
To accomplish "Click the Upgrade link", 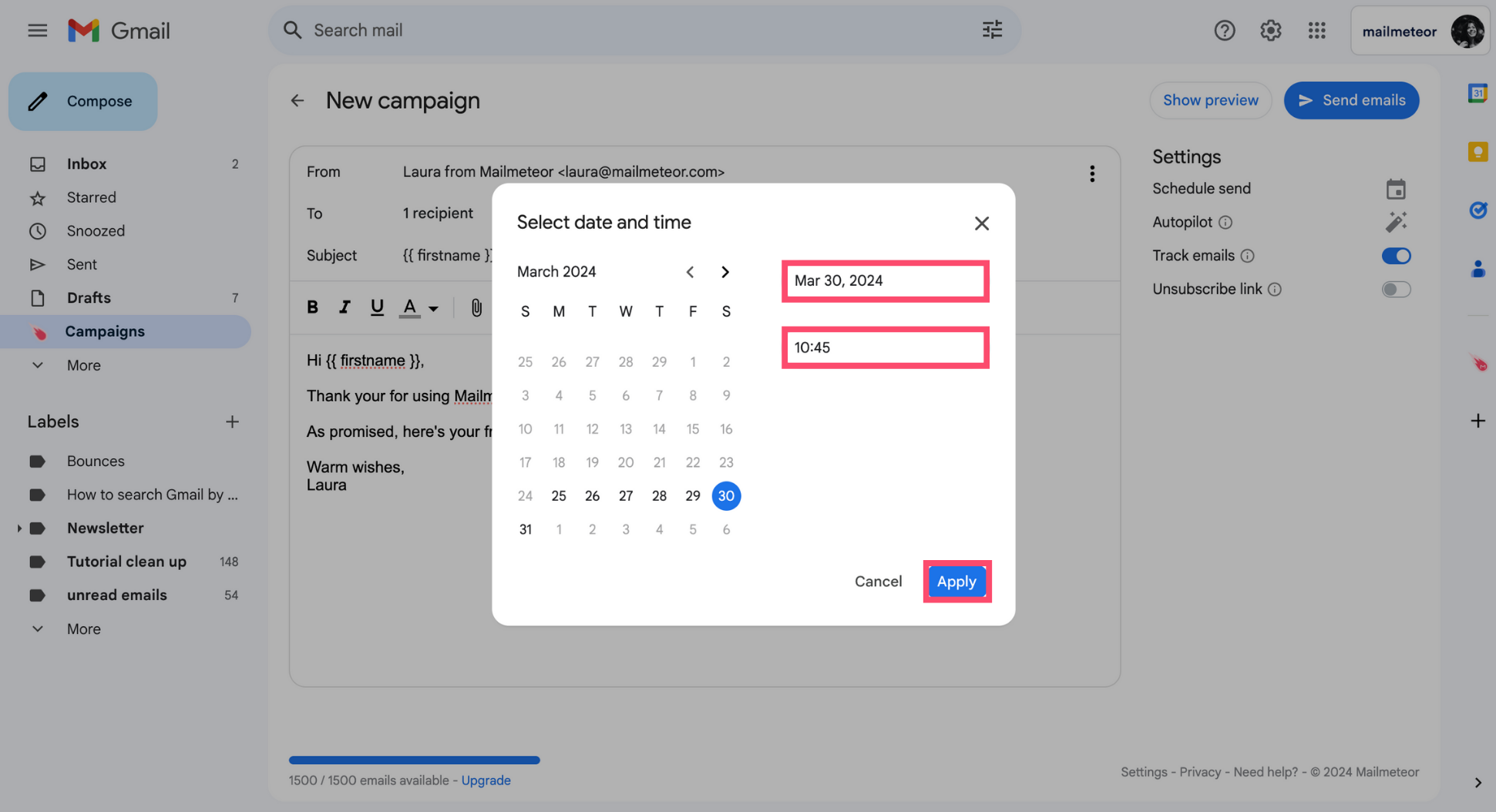I will point(486,780).
